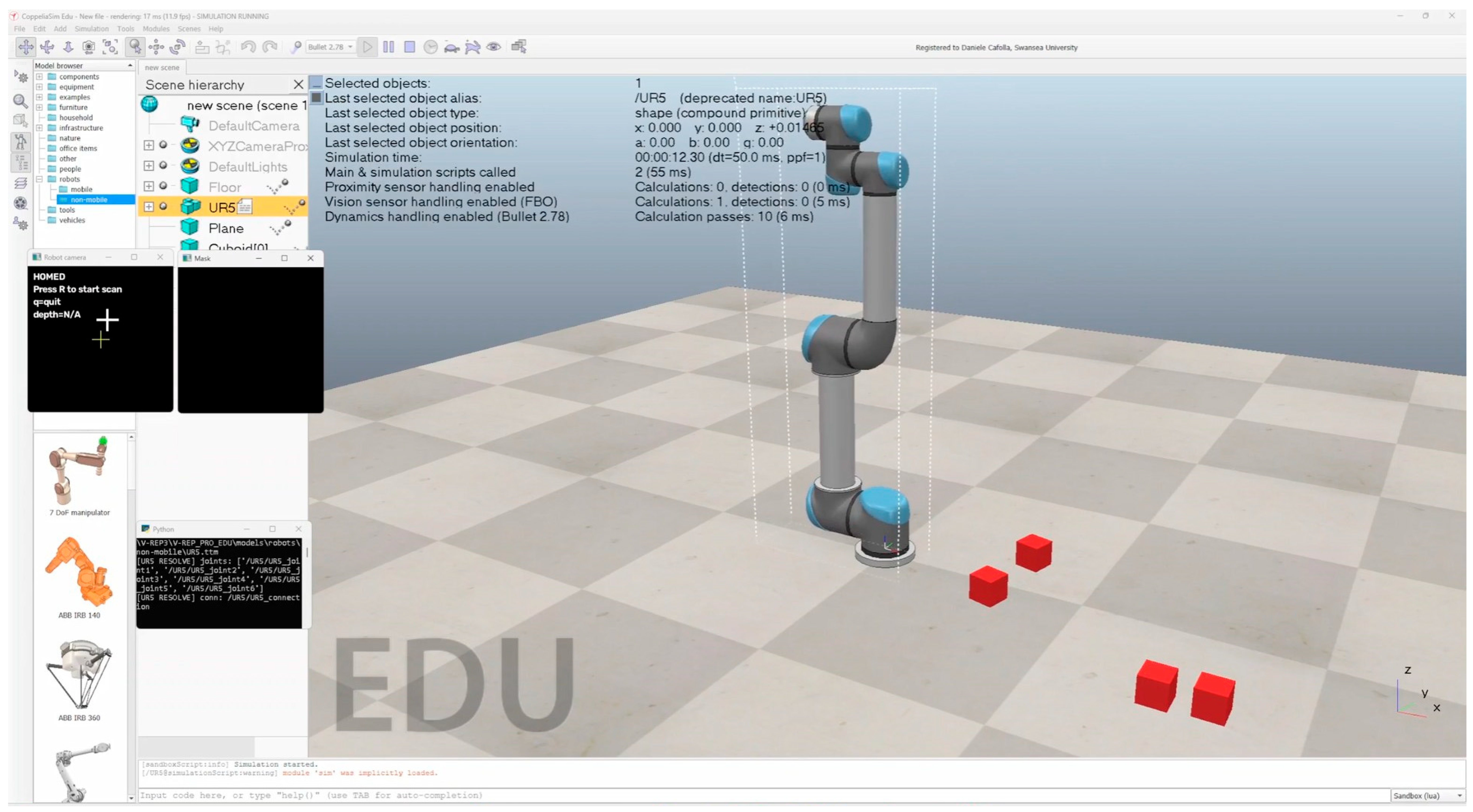1473x812 pixels.
Task: Select Plane in the scene hierarchy
Action: click(x=226, y=228)
